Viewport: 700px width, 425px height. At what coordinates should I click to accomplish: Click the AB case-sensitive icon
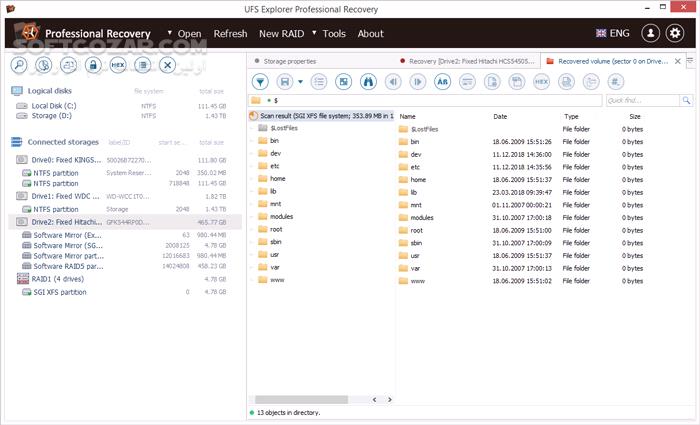(x=442, y=82)
